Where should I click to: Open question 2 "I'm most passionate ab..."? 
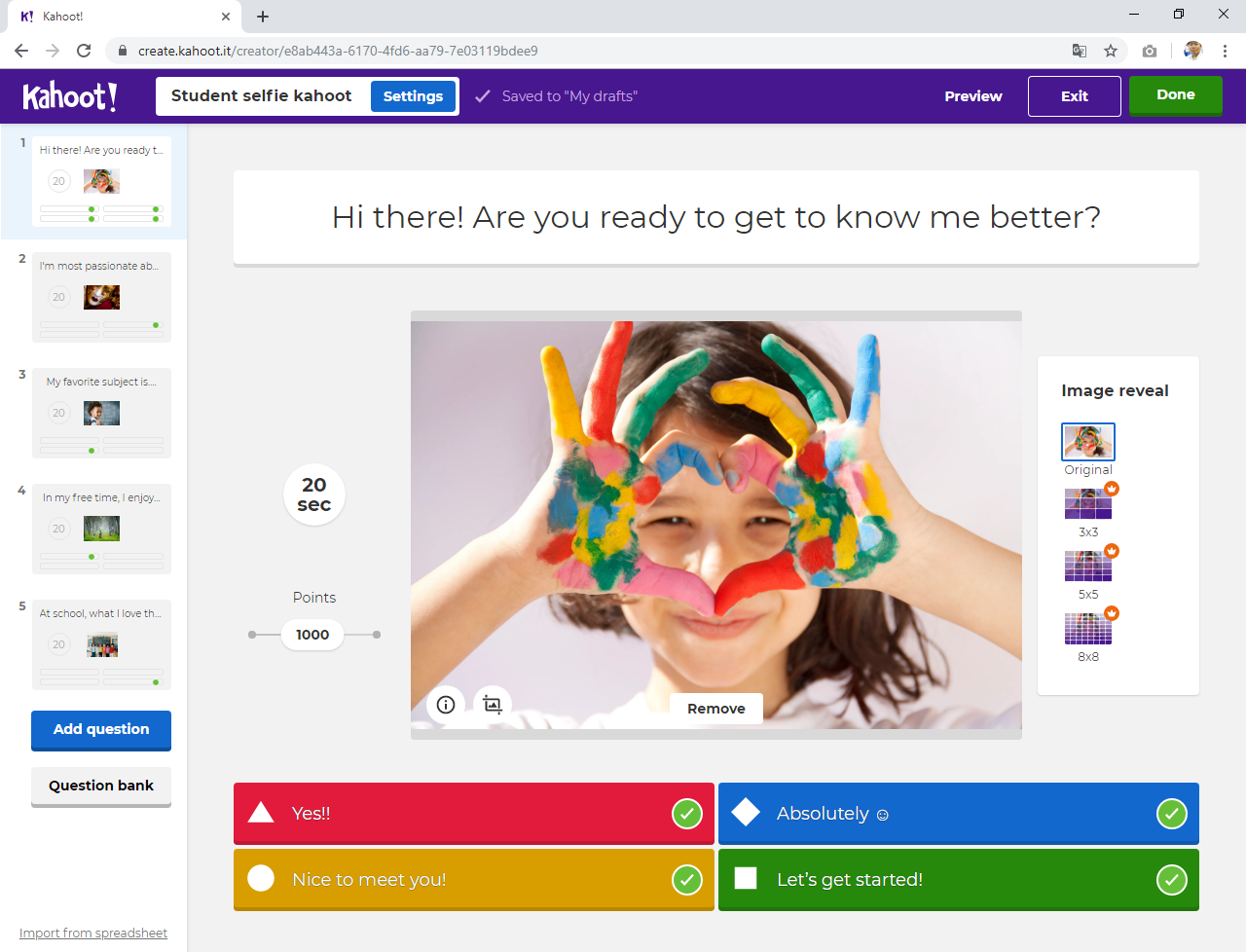pos(101,297)
